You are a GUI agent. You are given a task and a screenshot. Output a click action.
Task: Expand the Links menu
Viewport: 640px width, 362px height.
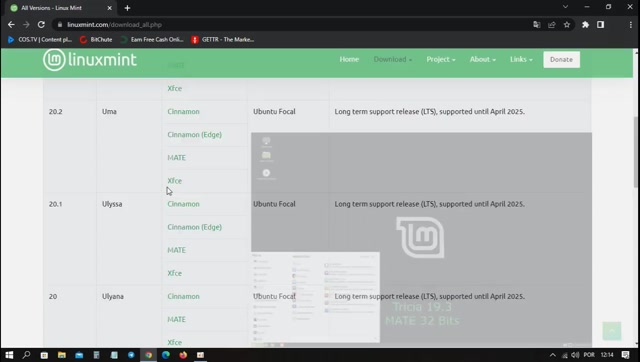(x=521, y=59)
